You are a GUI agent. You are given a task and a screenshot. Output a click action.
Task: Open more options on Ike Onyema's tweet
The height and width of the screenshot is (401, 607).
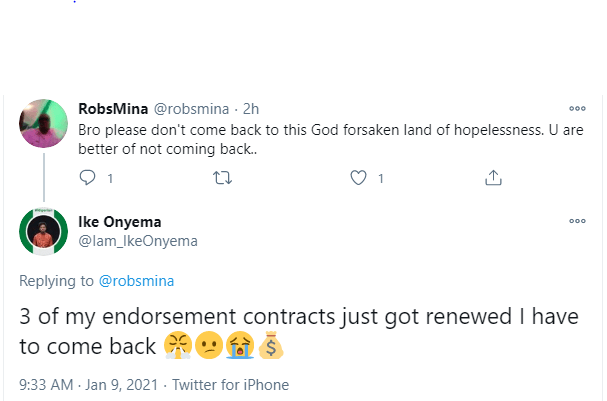coord(577,221)
